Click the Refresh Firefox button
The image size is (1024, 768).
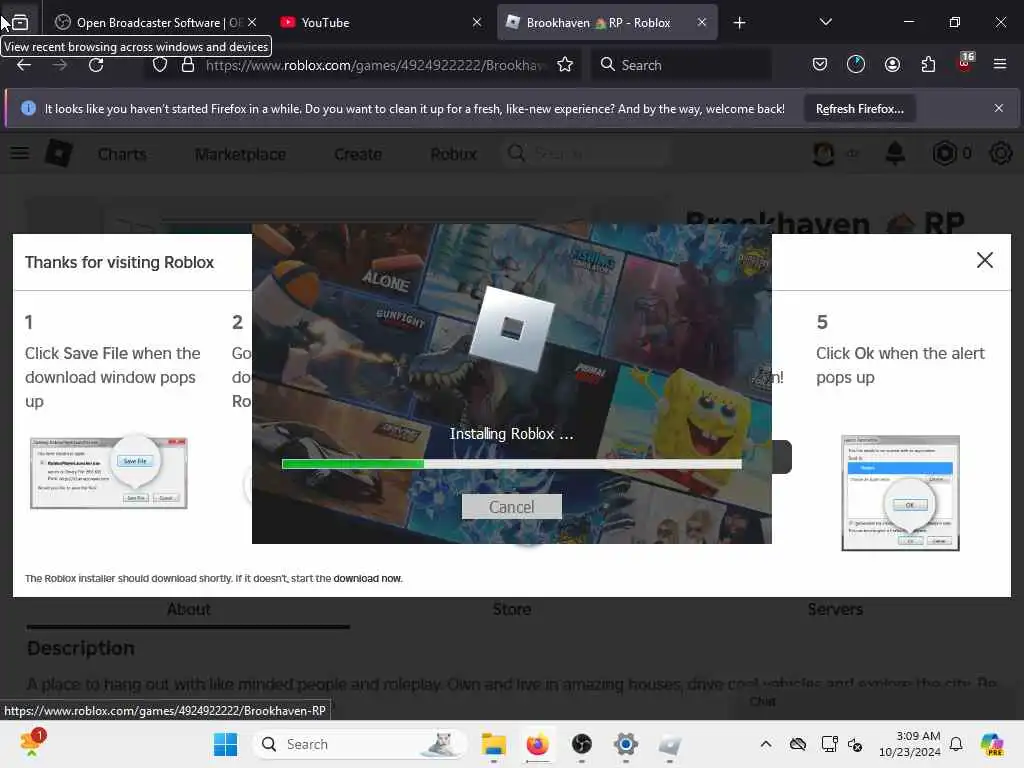pos(859,109)
